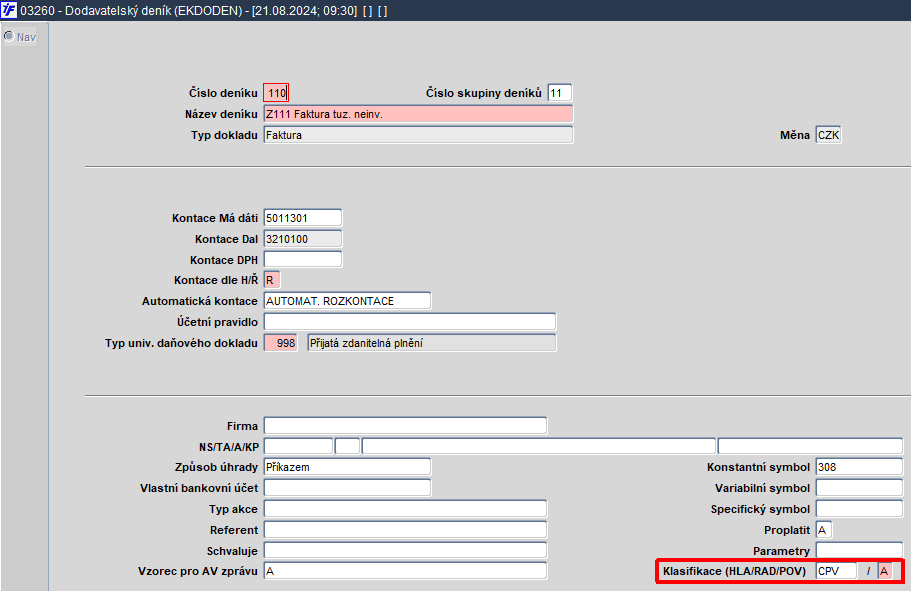Click the Firma input field
This screenshot has width=911, height=591.
point(405,425)
